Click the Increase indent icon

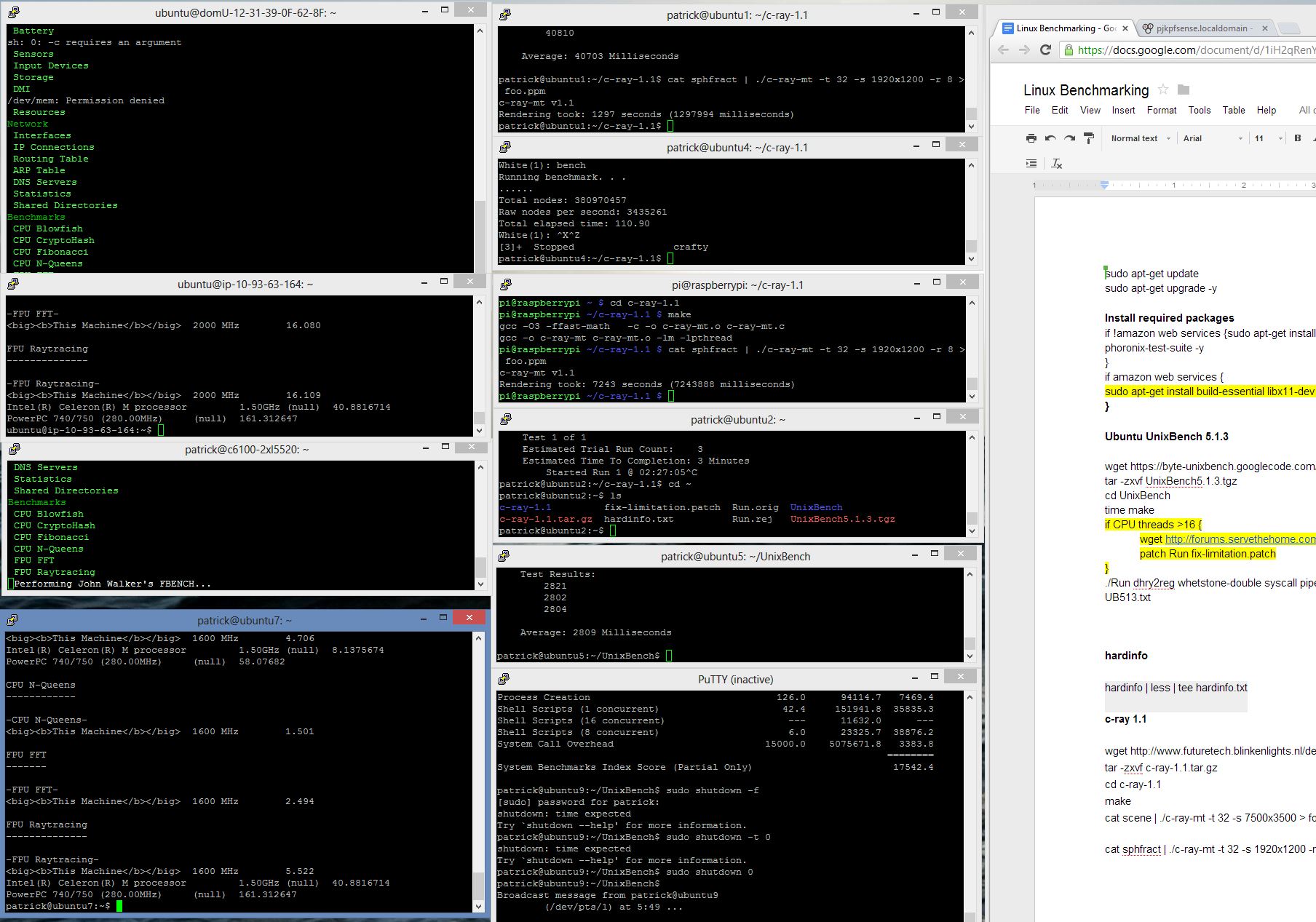(1031, 164)
